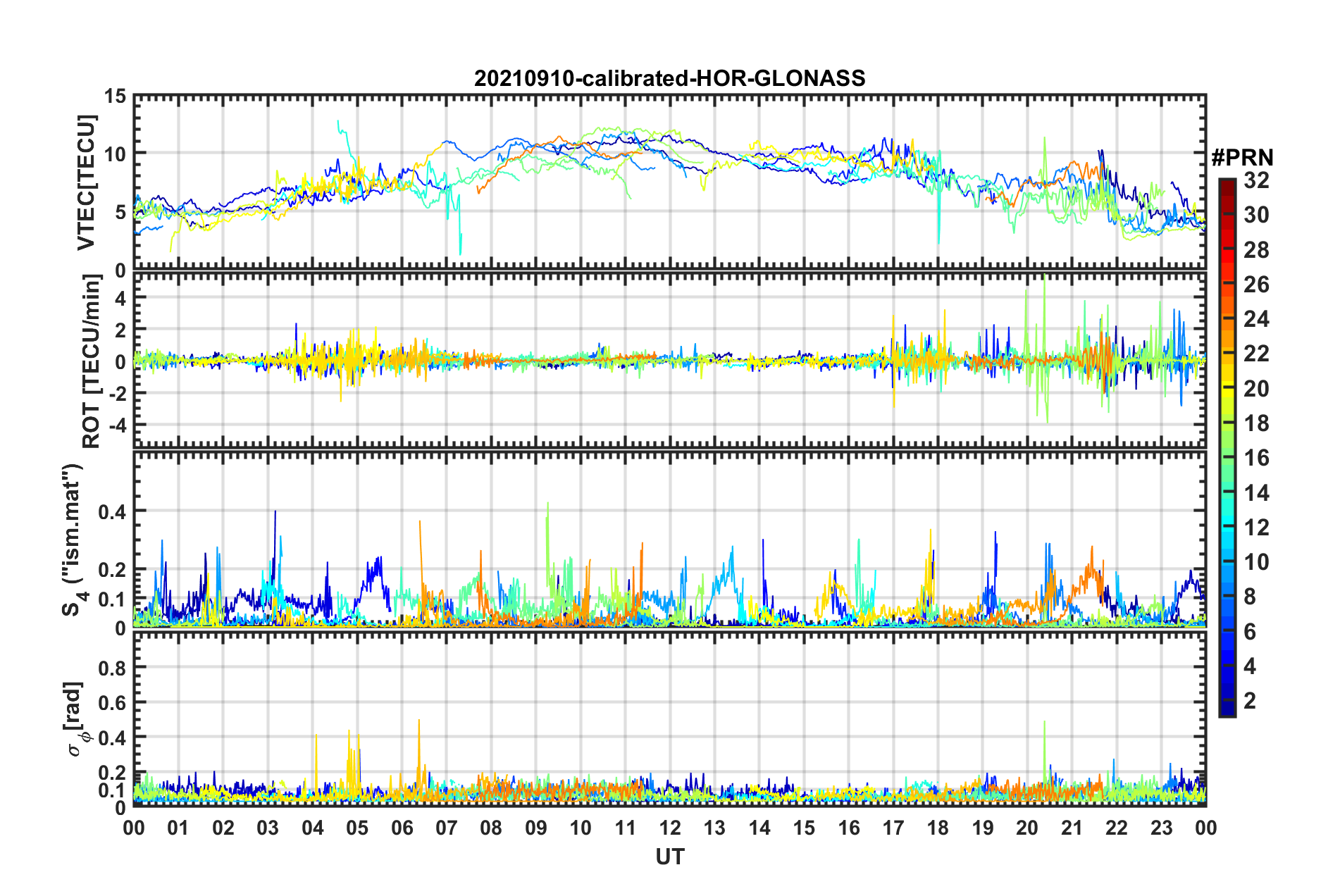
Task: Select the ROT axis tick label "-4"
Action: pos(118,425)
